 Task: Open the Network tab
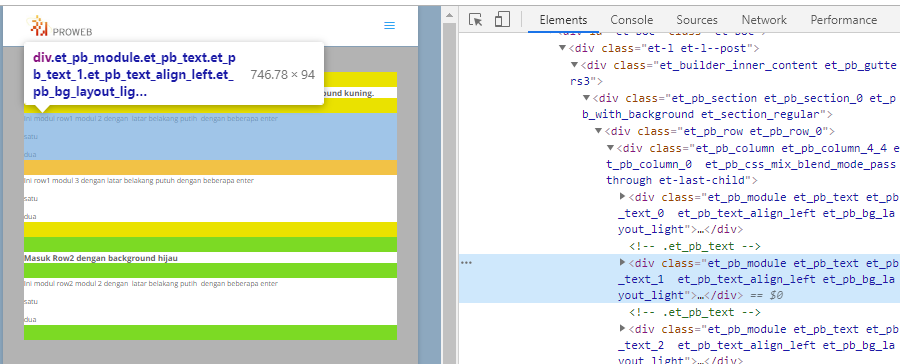(x=764, y=20)
